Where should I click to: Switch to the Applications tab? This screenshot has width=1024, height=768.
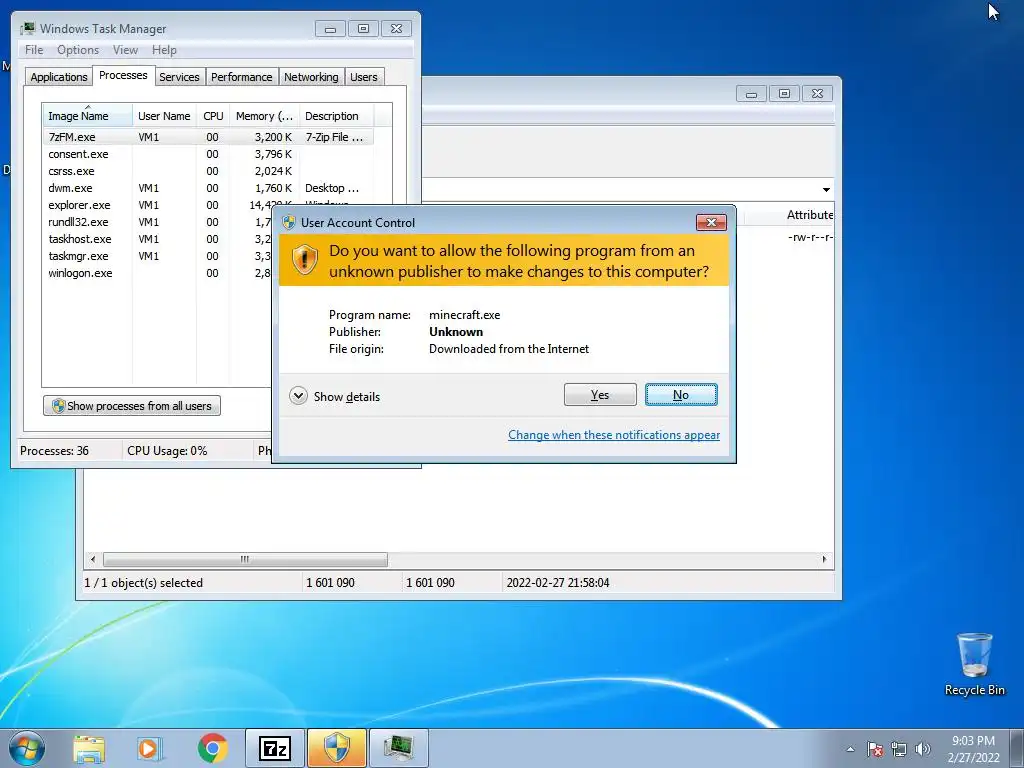pyautogui.click(x=59, y=77)
